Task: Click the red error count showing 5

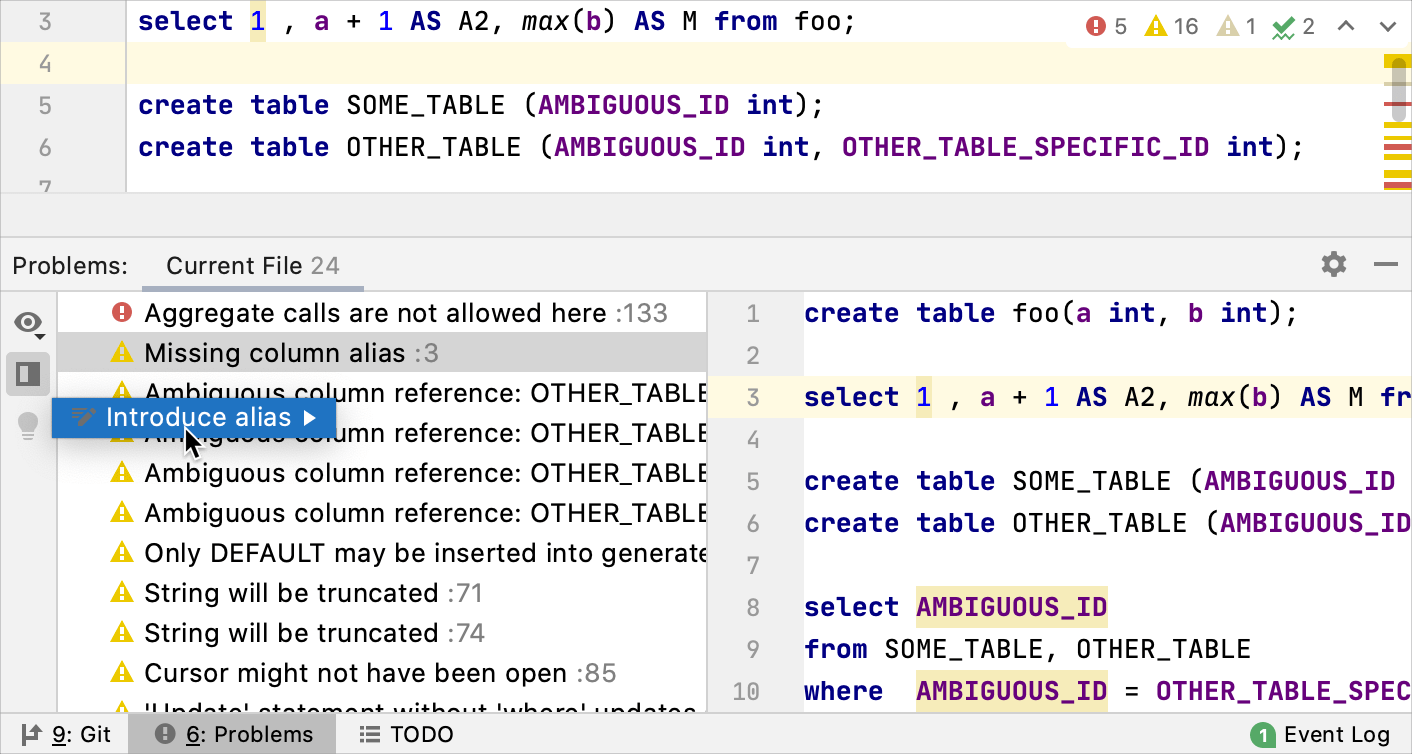Action: [x=1105, y=26]
